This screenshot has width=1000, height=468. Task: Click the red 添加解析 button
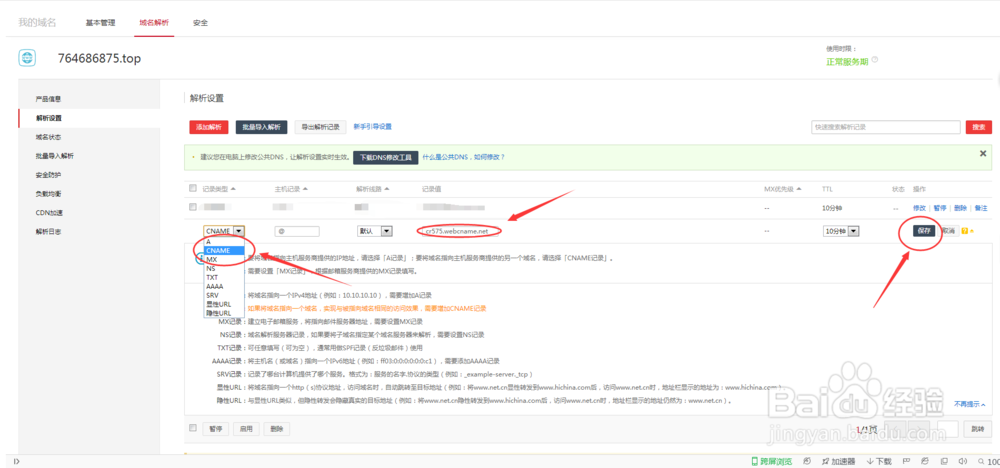tap(209, 127)
